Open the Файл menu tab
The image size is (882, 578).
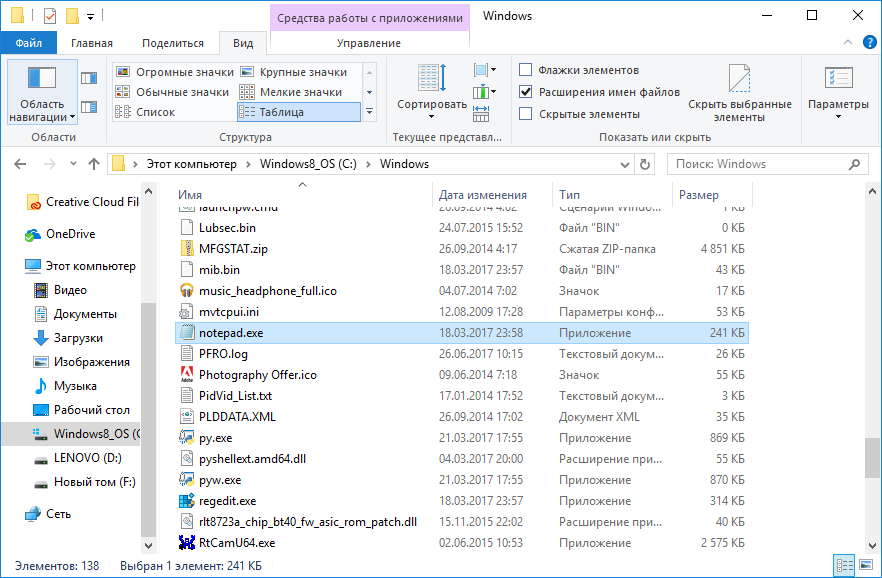click(x=29, y=43)
